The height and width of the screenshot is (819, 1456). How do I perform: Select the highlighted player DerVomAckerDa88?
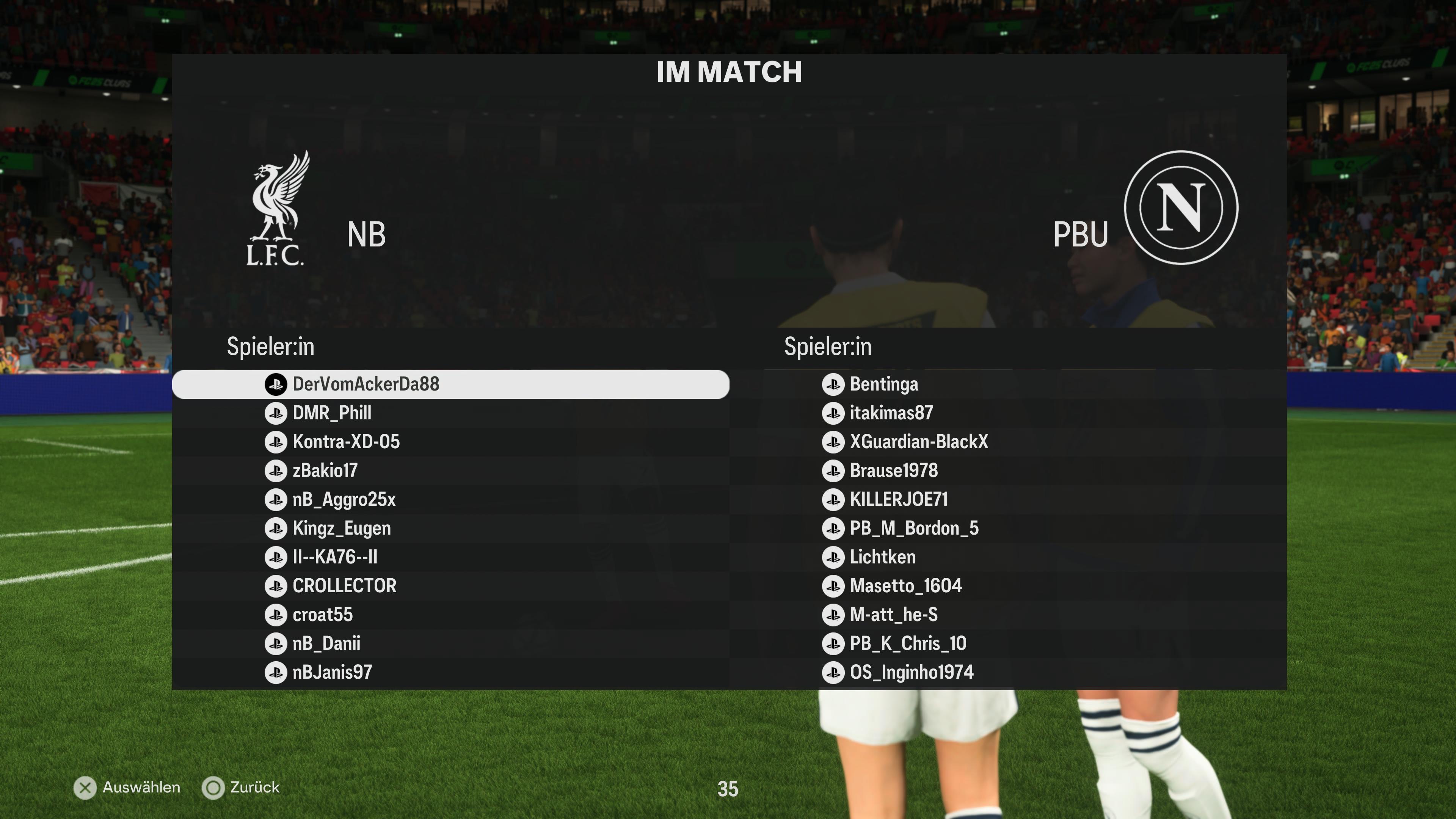(450, 384)
